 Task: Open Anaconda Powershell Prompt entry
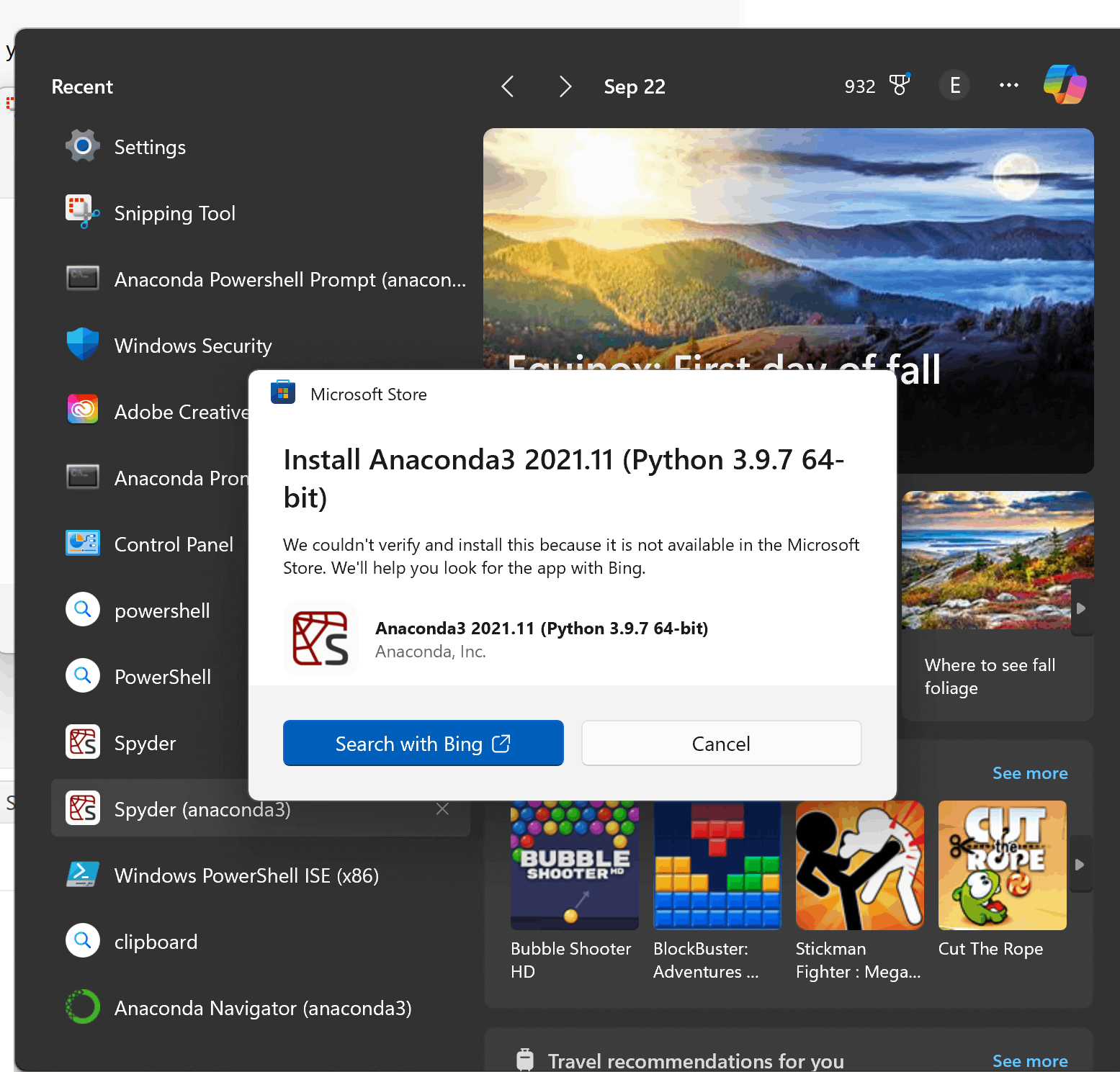(x=260, y=279)
